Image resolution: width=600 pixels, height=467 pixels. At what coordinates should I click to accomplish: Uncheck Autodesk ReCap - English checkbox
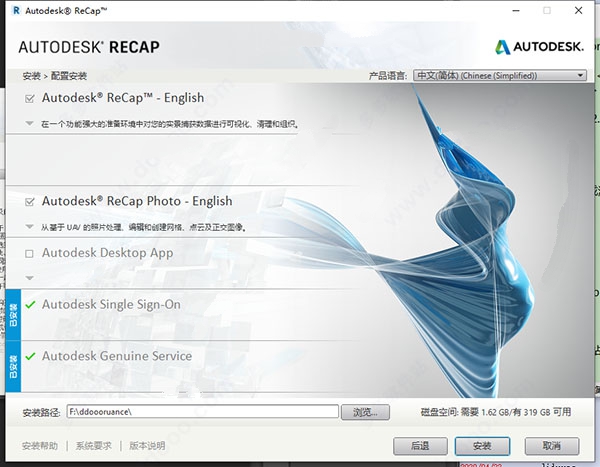pos(29,99)
